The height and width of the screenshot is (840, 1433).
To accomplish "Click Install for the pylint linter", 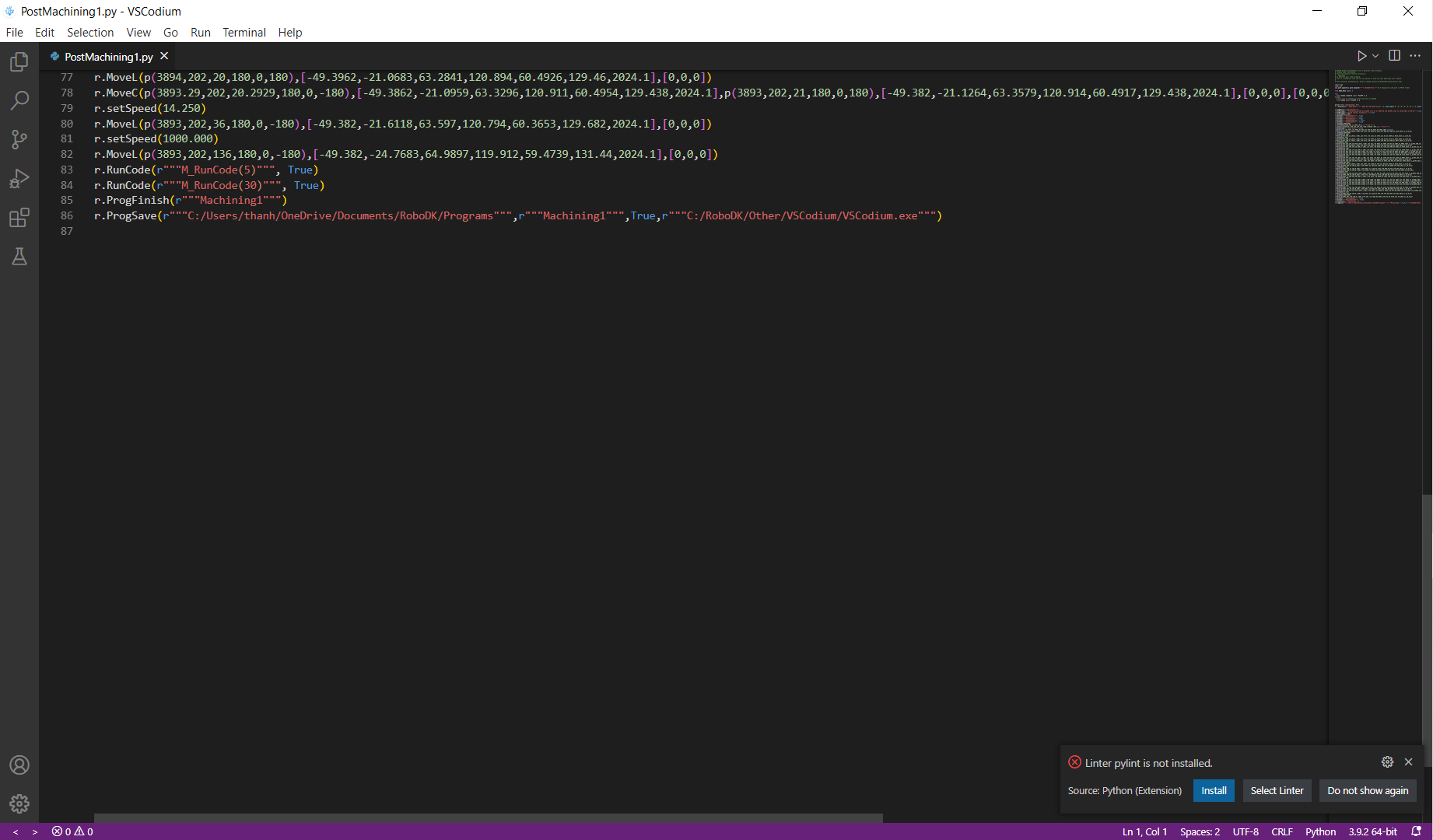I will click(1214, 791).
